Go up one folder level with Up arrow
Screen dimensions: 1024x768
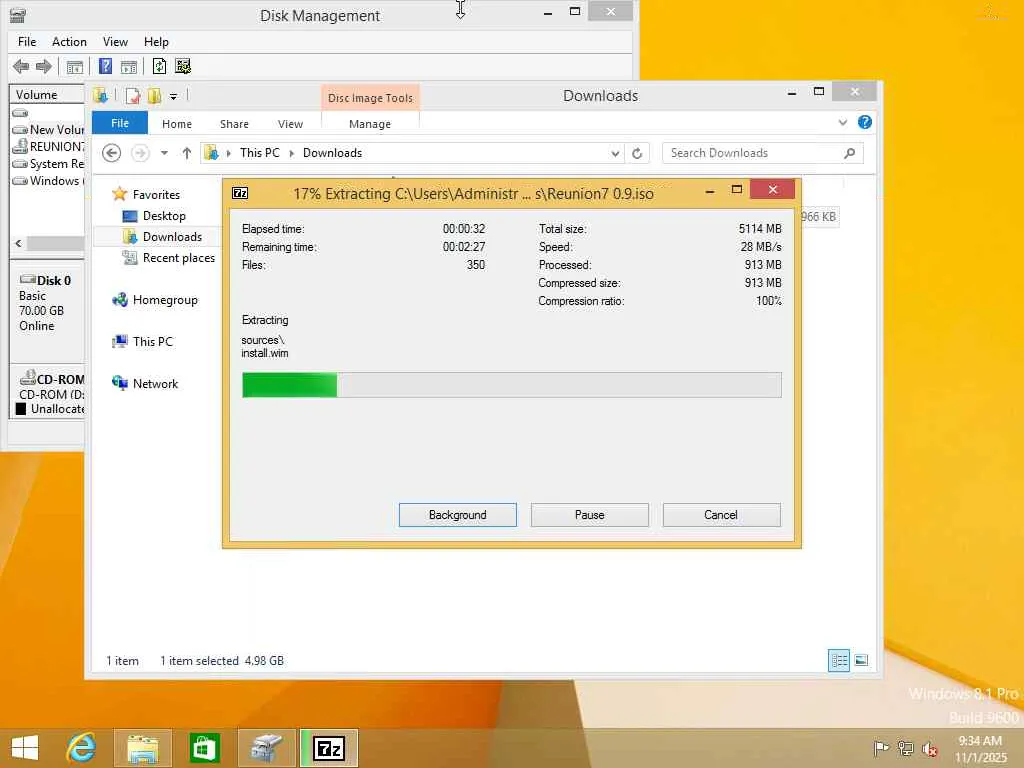pos(187,153)
